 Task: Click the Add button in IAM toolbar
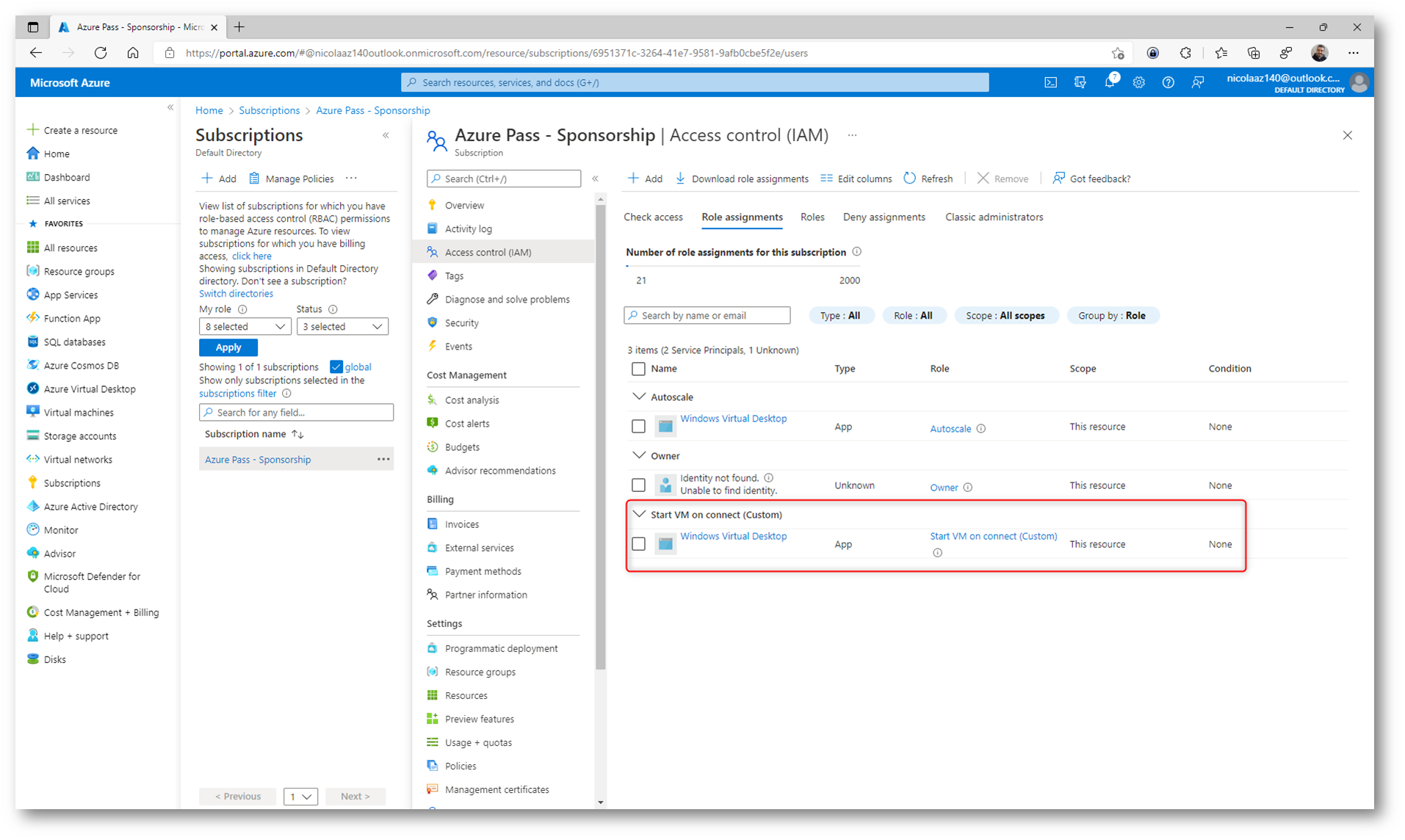click(x=645, y=178)
